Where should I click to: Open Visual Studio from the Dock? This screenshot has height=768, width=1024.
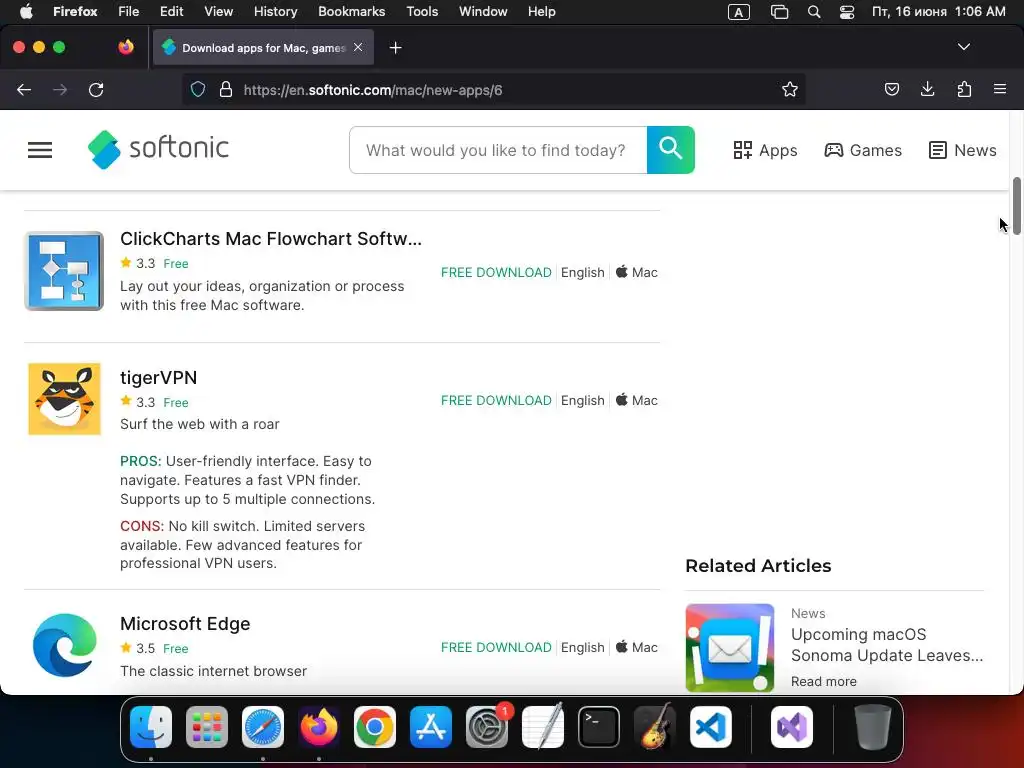792,727
